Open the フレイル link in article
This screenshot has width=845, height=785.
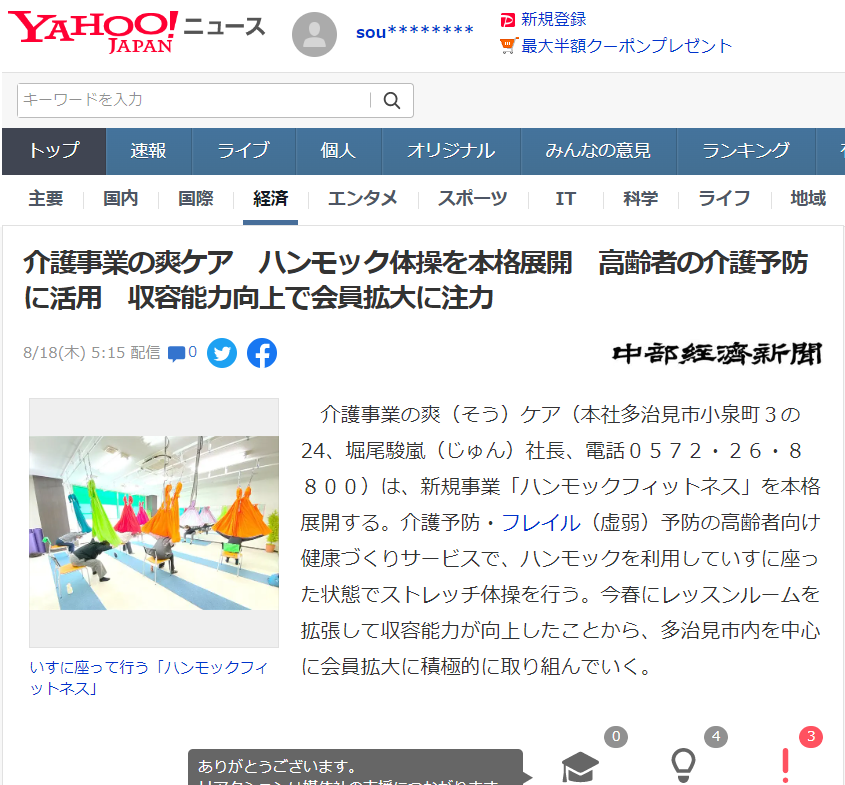pyautogui.click(x=541, y=522)
